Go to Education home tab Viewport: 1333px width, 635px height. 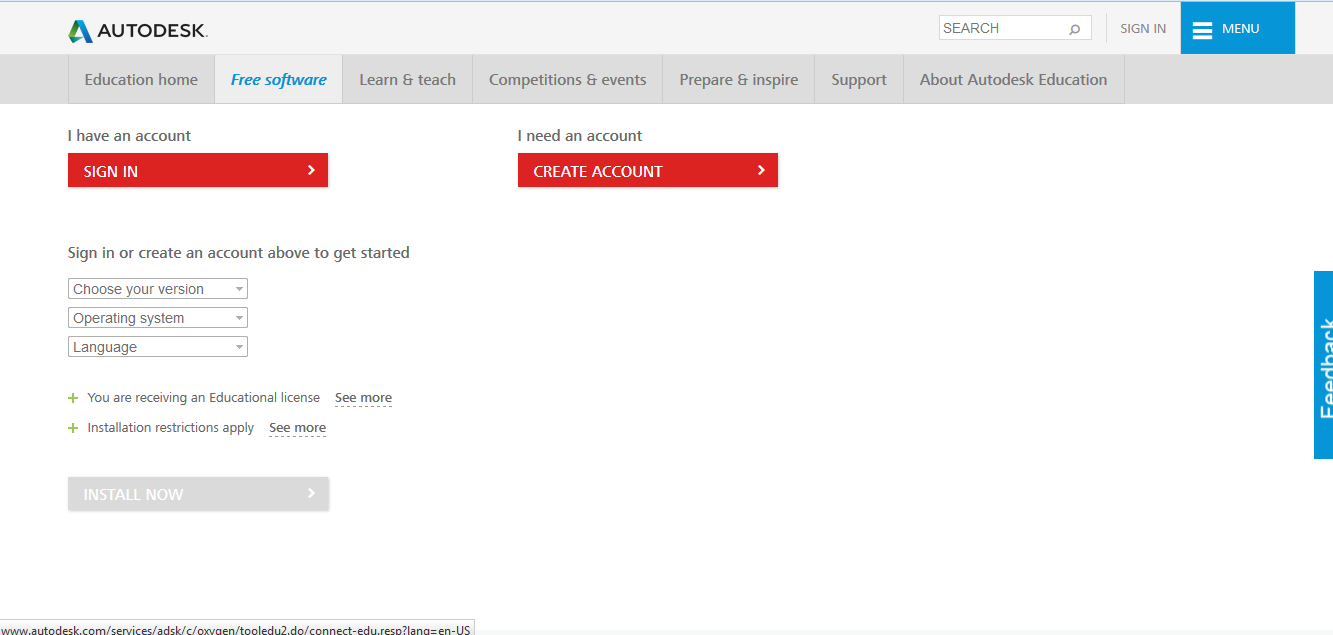coord(141,80)
